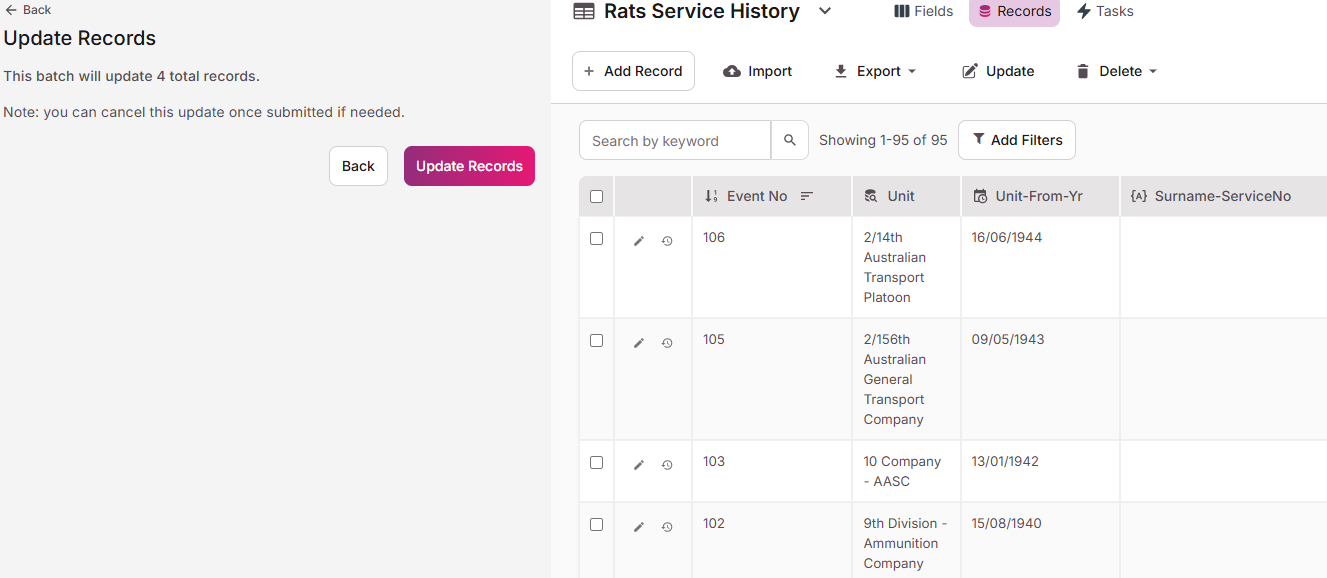Click the back arrow at top left
Viewport: 1327px width, 578px height.
pyautogui.click(x=11, y=10)
